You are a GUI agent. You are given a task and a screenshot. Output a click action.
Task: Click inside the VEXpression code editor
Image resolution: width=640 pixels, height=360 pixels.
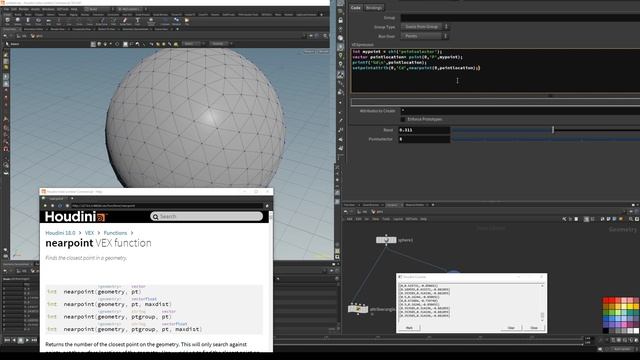pos(495,71)
